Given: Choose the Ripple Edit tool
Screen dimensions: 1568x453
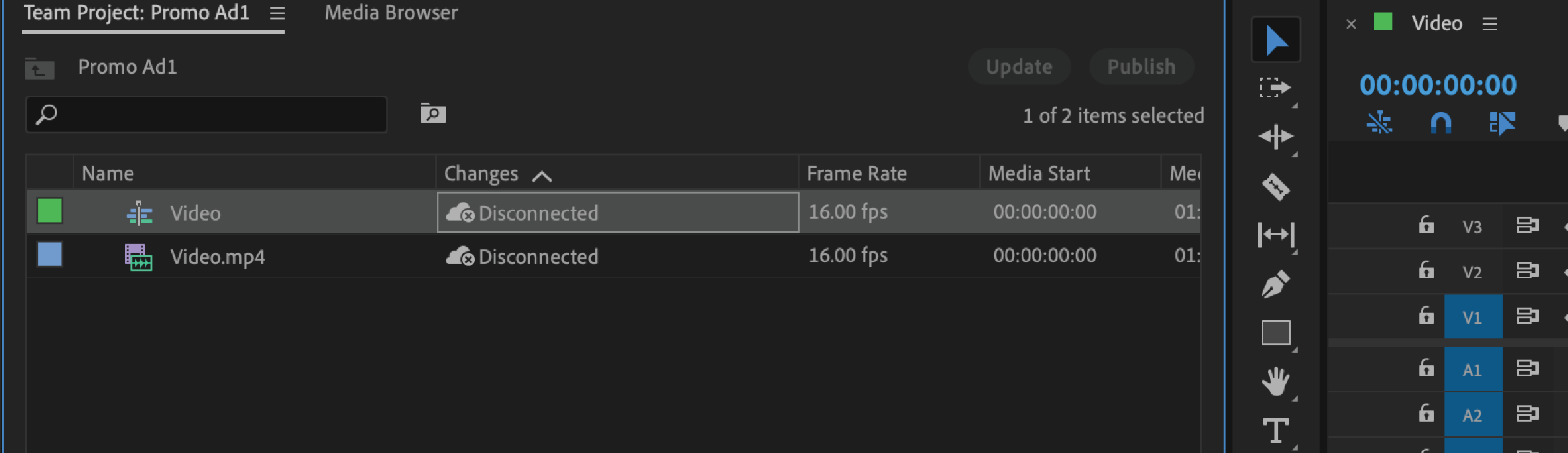Looking at the screenshot, I should coord(1276,136).
